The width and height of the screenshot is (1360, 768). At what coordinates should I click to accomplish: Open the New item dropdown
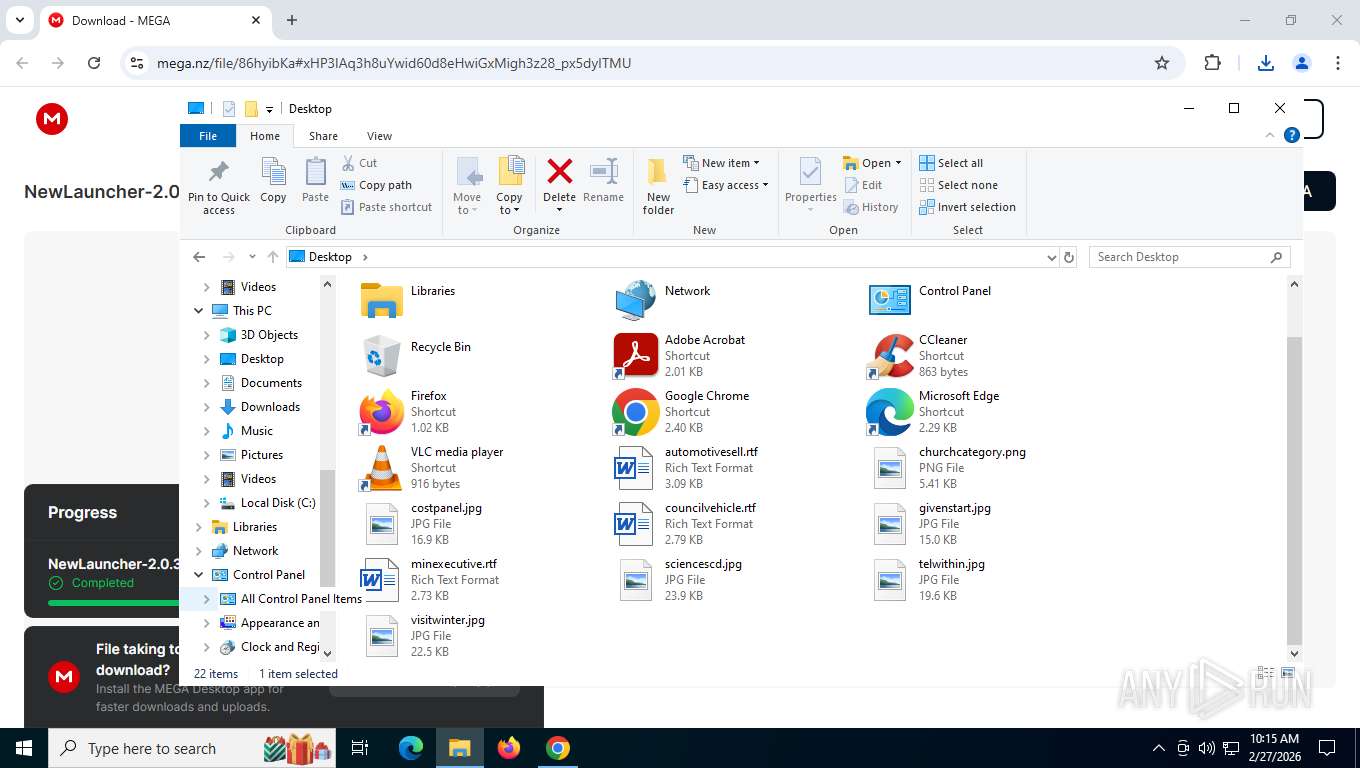tap(722, 163)
